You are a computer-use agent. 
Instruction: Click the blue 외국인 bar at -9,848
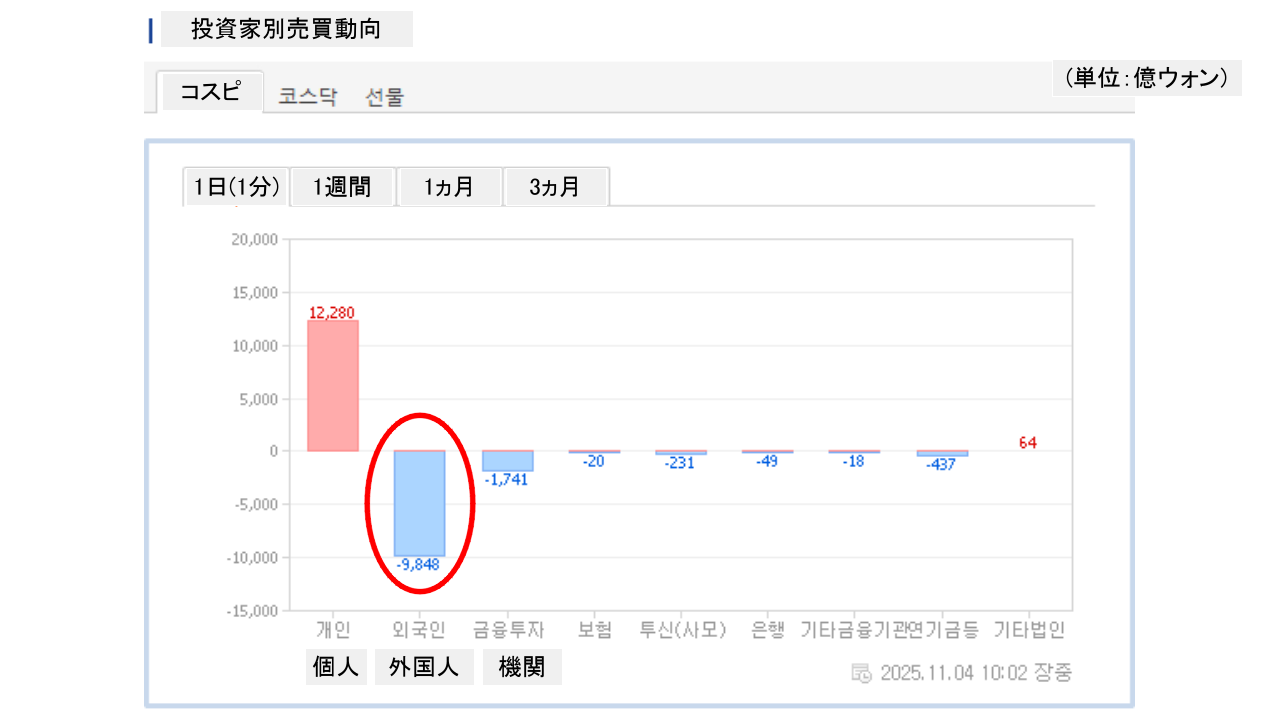(419, 503)
